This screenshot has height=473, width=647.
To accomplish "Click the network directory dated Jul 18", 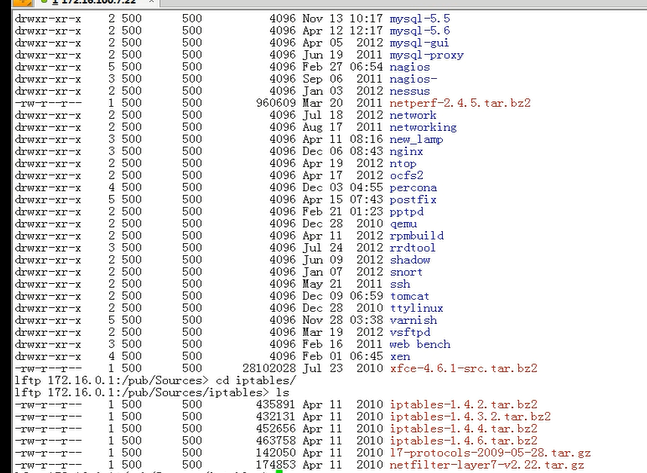I will click(413, 115).
